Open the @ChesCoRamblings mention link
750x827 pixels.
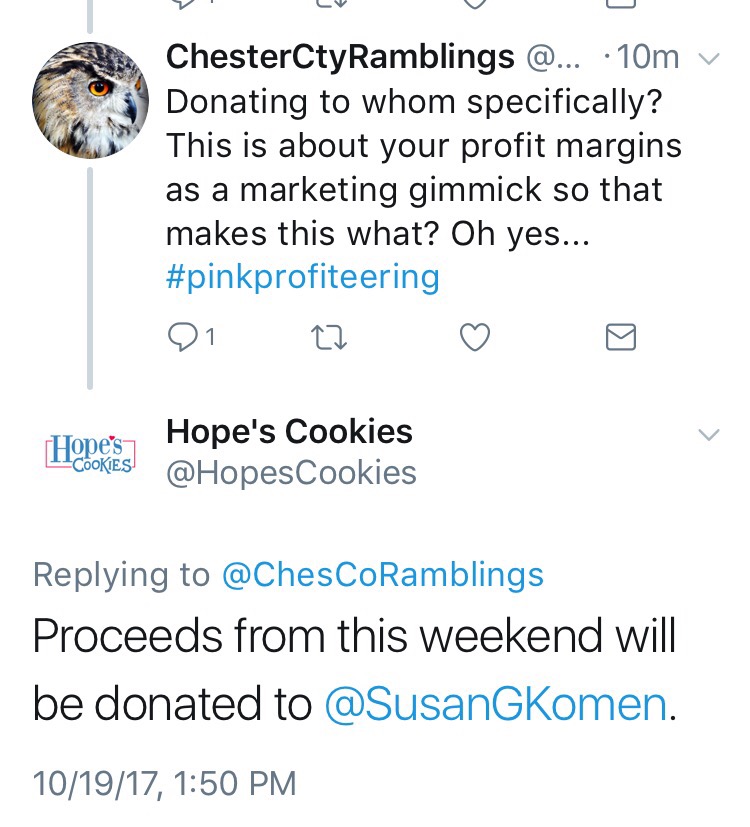point(382,574)
